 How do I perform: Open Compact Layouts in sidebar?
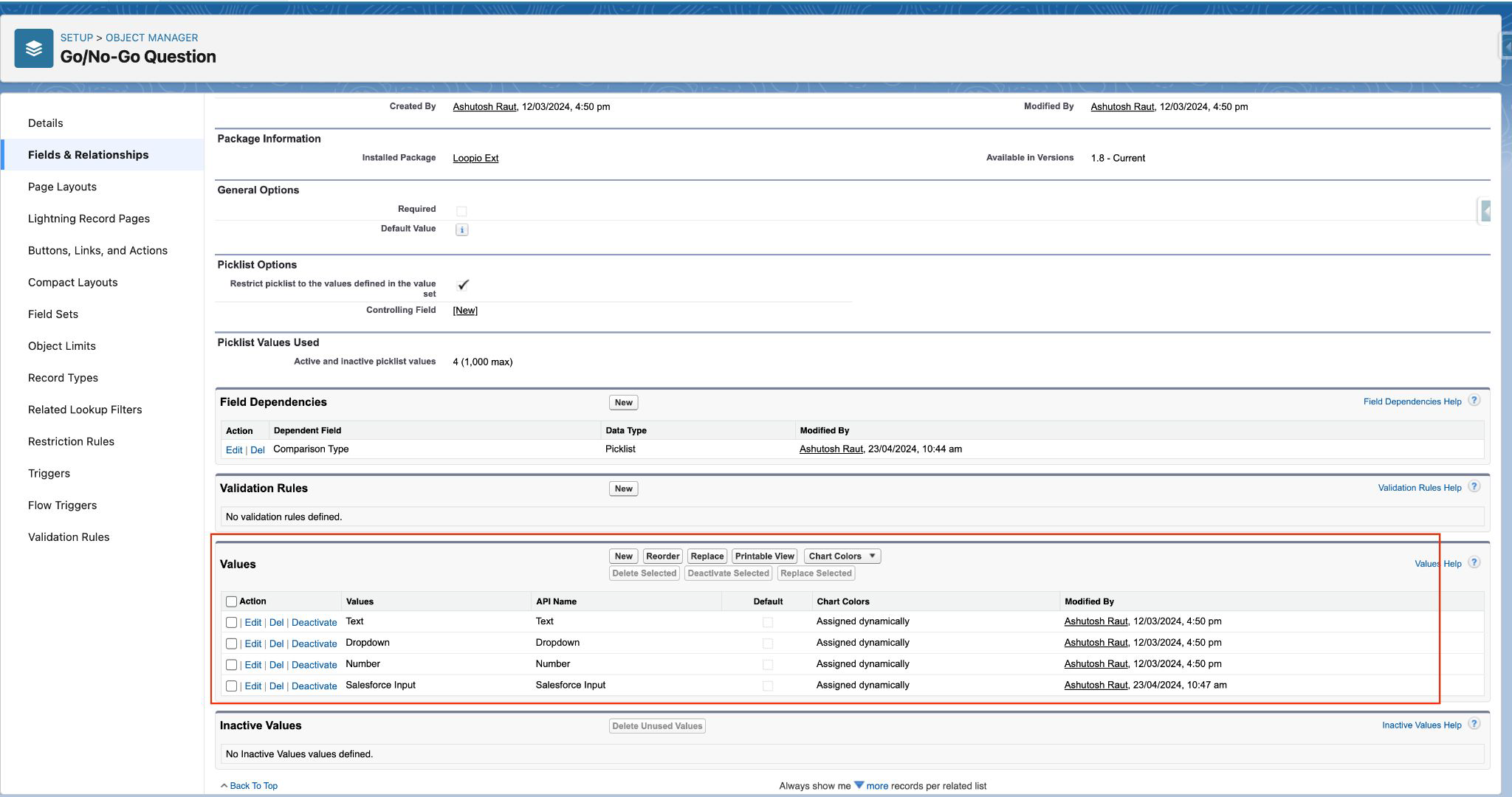pos(72,282)
